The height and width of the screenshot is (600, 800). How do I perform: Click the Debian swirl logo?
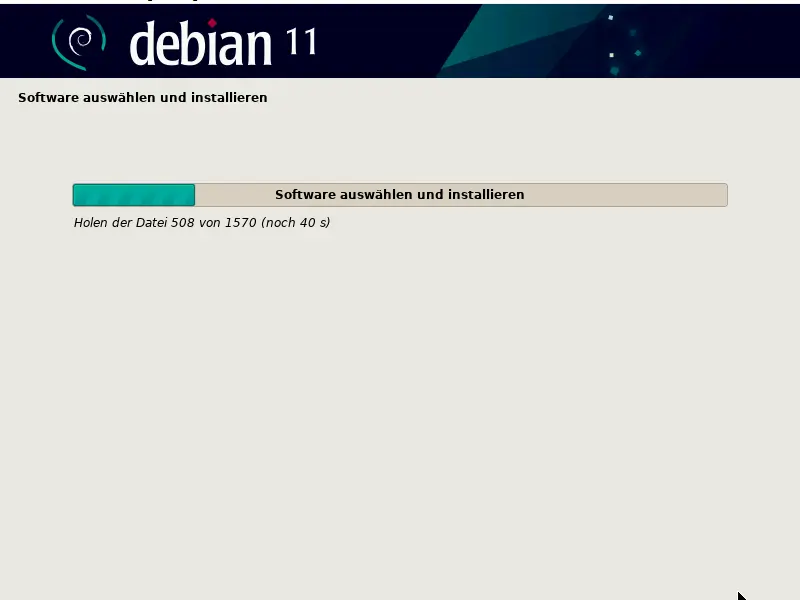(x=79, y=42)
